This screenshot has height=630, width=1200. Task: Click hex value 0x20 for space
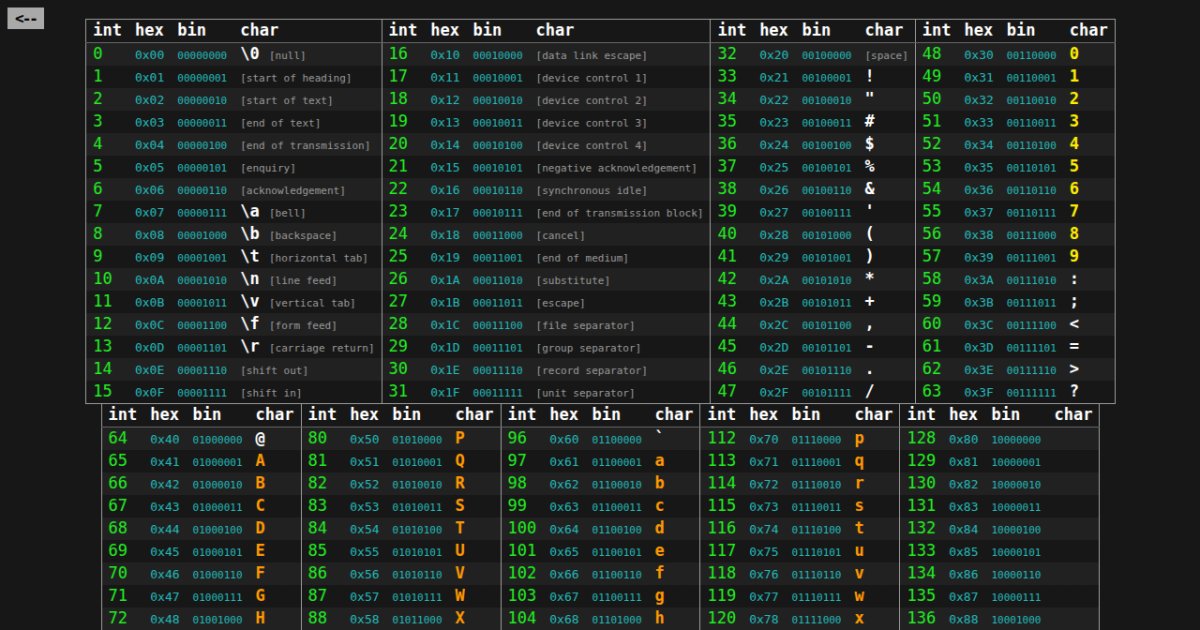pos(773,56)
